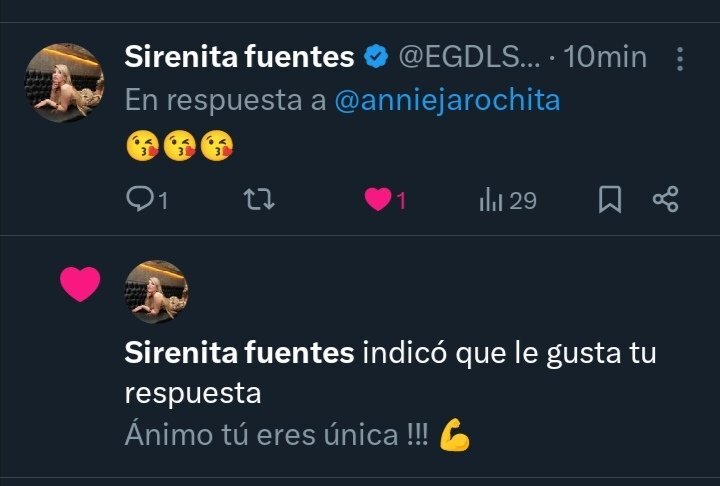Open the large profile picture on the tweet

(63, 85)
